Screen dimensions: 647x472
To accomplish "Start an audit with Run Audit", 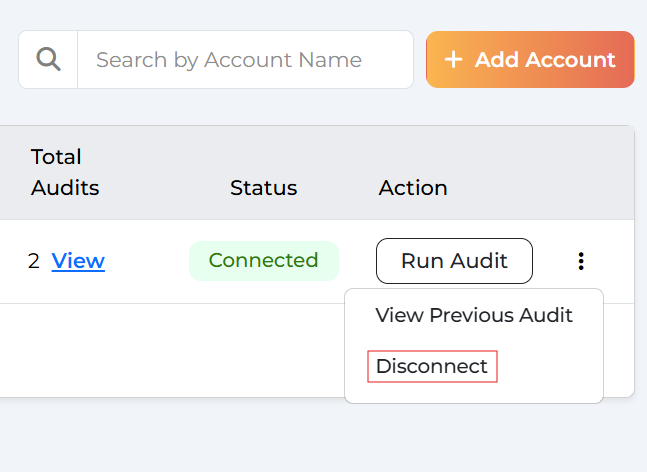I will [454, 261].
